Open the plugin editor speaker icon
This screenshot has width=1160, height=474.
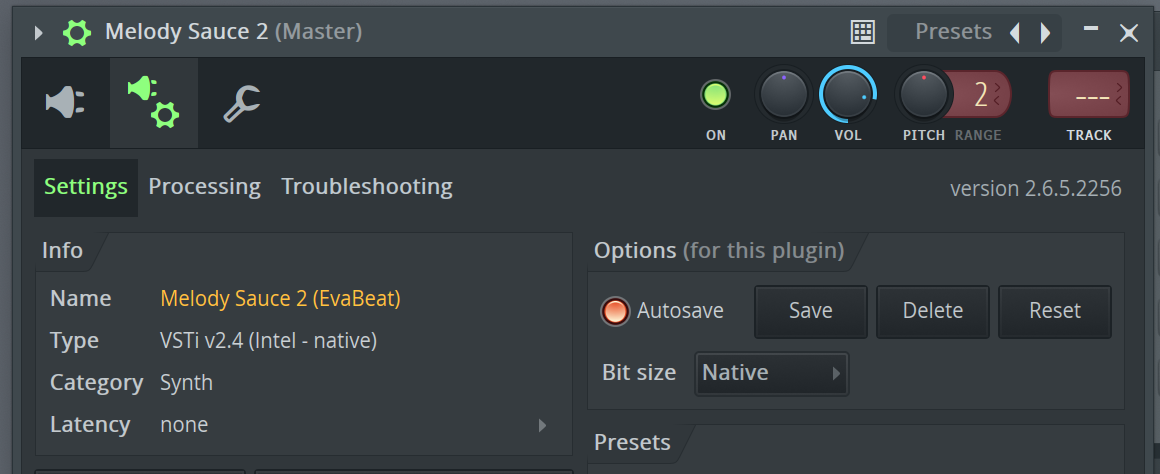click(x=66, y=102)
